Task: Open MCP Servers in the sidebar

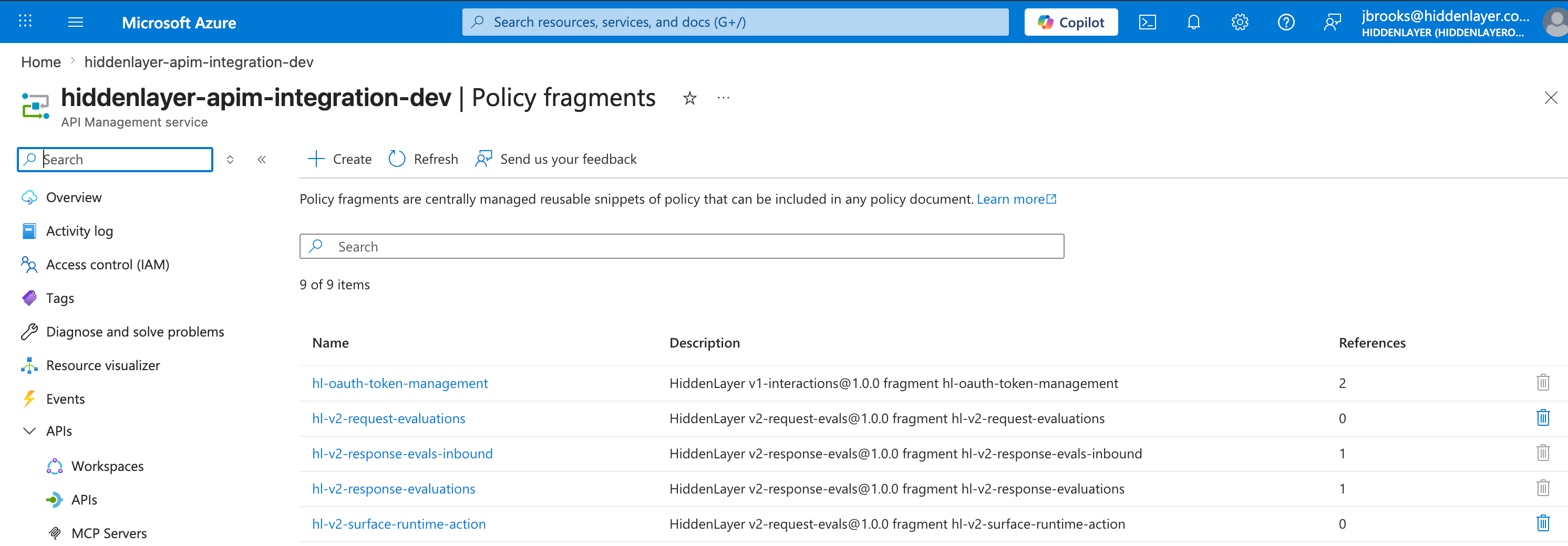Action: [109, 533]
